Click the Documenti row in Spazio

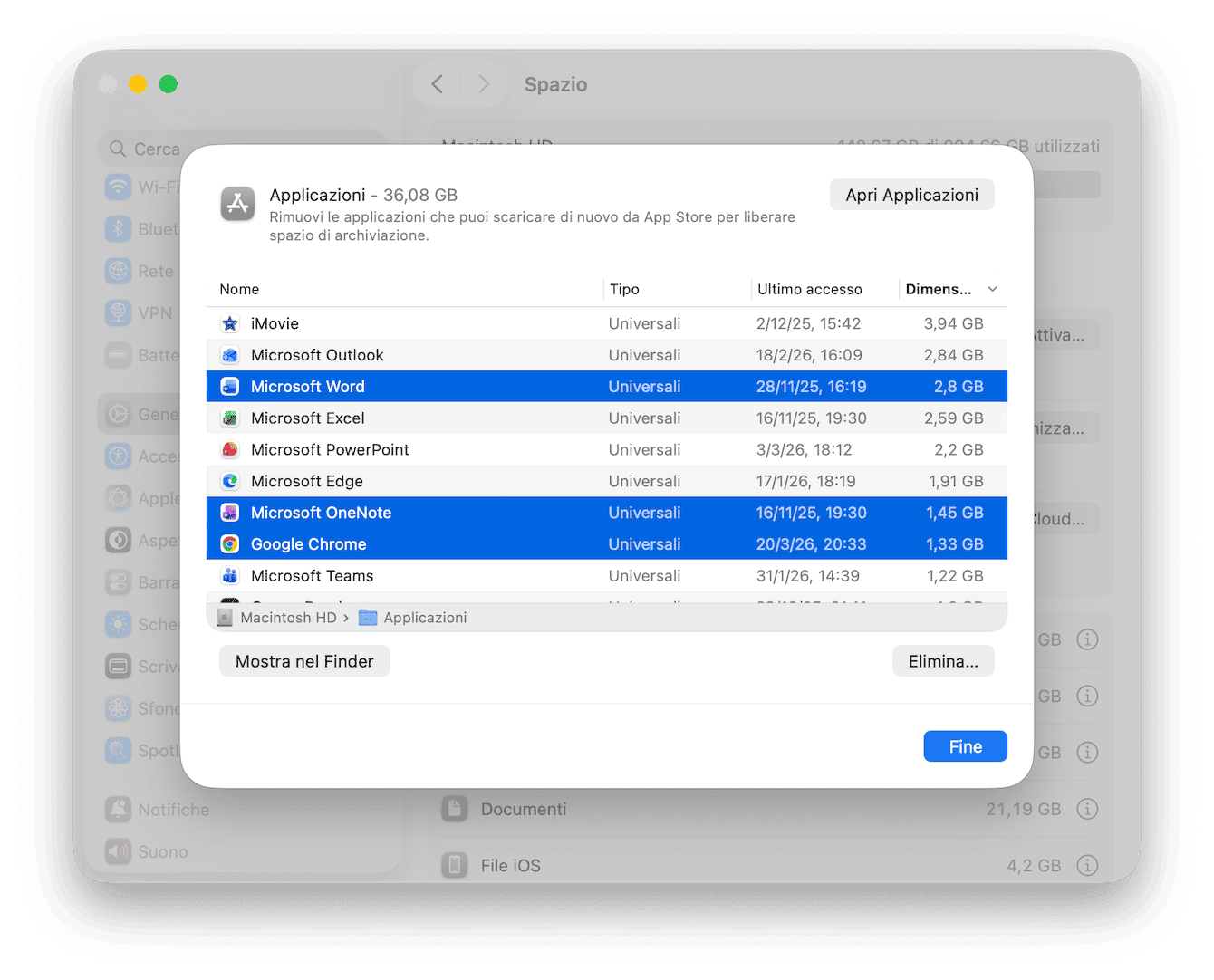tap(771, 809)
